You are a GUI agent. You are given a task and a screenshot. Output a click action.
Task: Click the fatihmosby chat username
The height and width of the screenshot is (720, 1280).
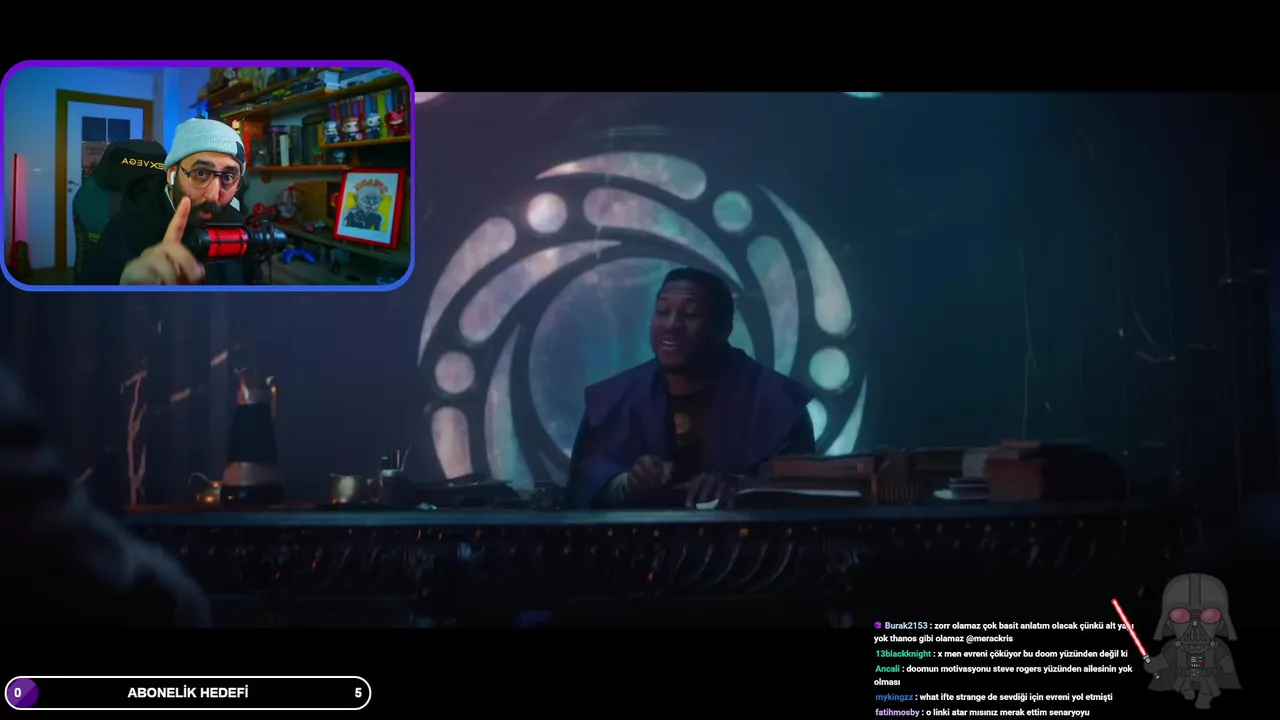pos(897,712)
